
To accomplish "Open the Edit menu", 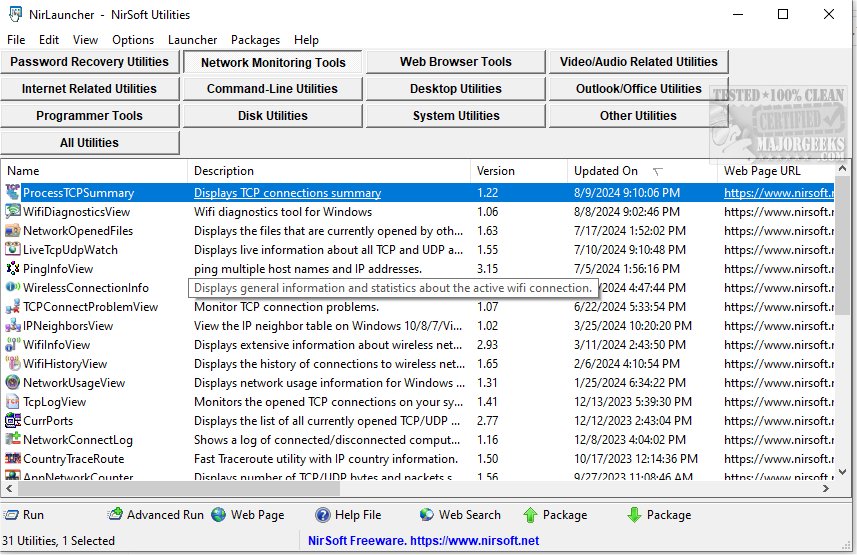I will 49,40.
